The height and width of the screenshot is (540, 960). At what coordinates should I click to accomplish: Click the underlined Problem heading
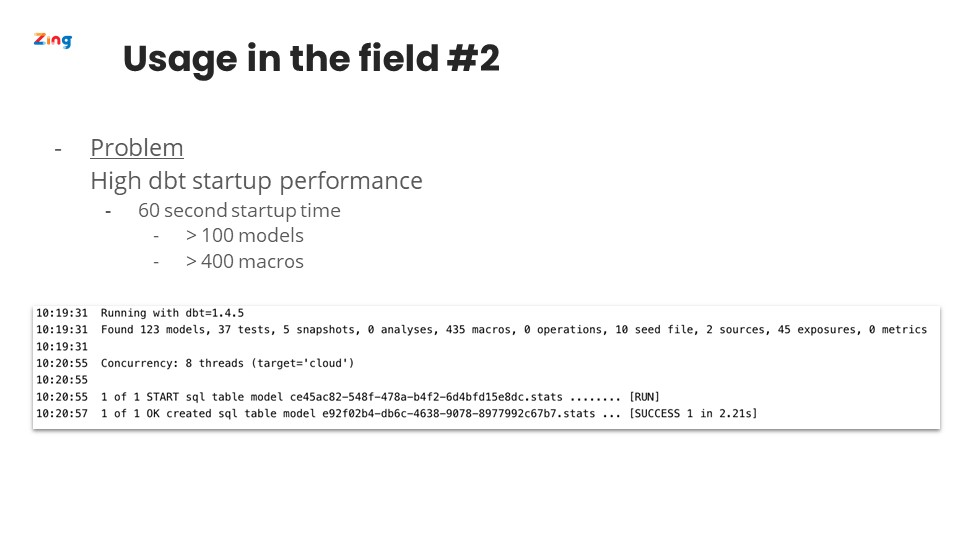tap(137, 148)
